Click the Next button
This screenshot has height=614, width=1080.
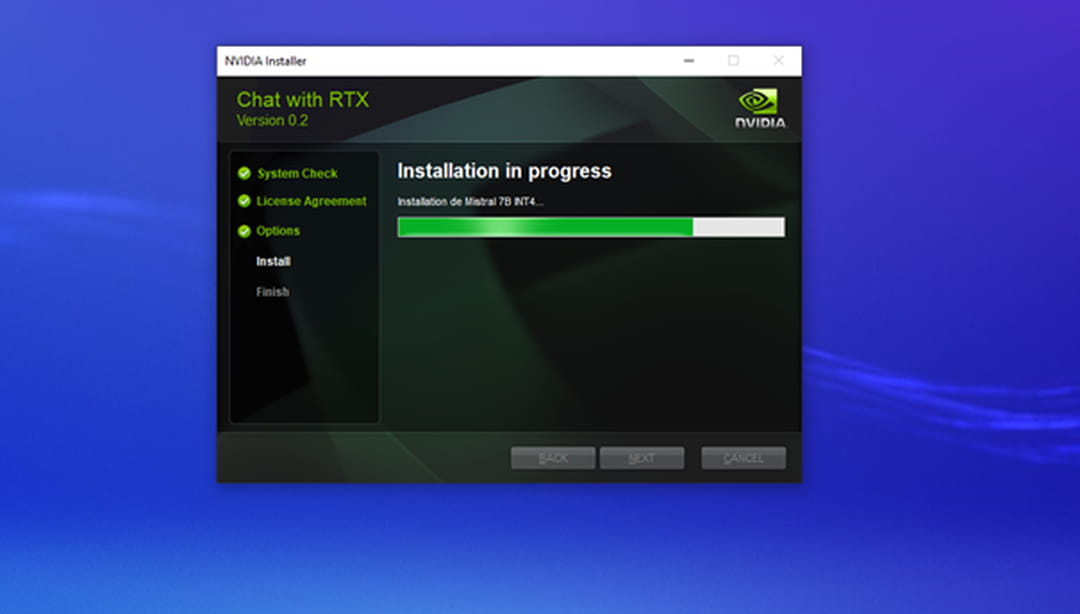click(x=642, y=458)
